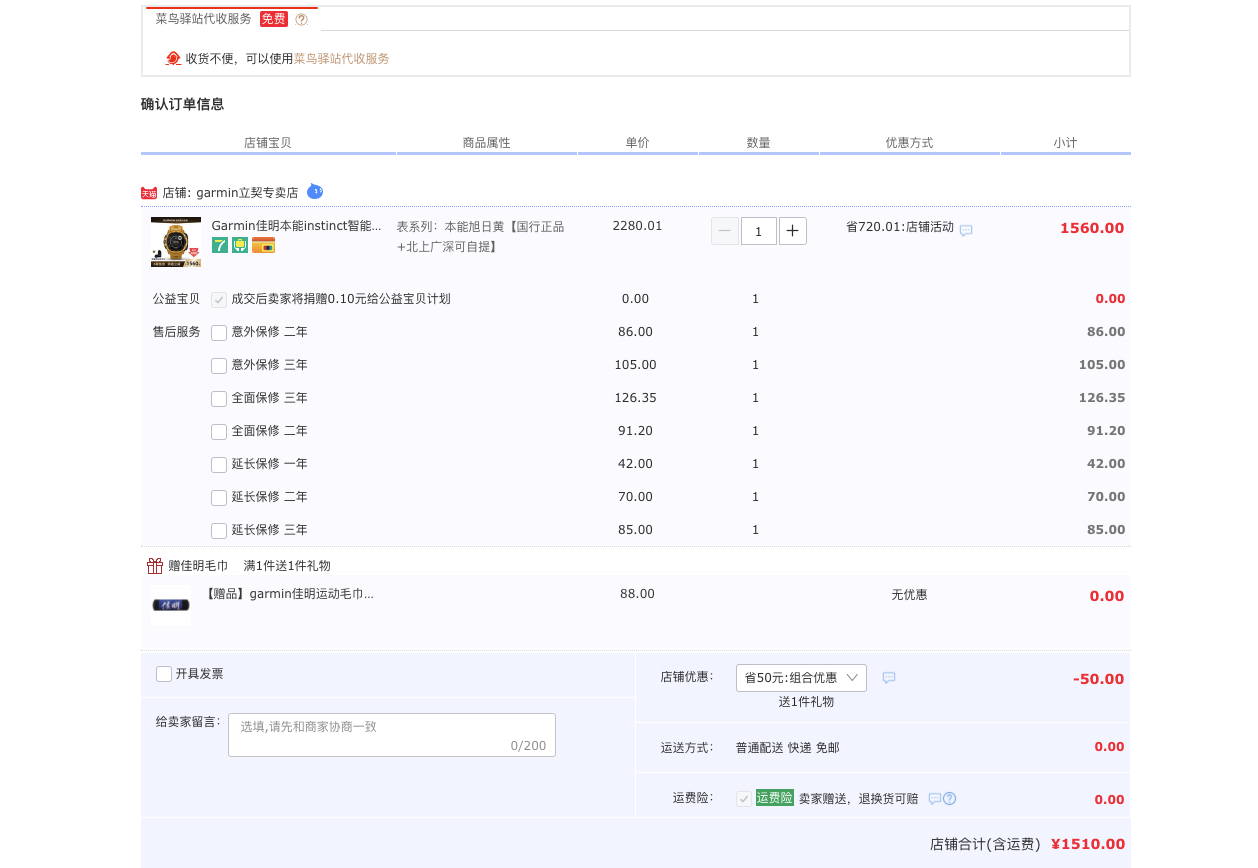1258x868 pixels.
Task: Open Wangwang chat icon next to garmin立契专卖店
Action: point(315,191)
